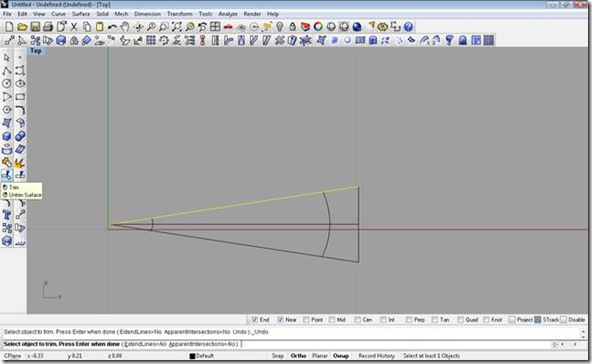Click the padlock Lock icon
This screenshot has width=592, height=364.
tap(293, 26)
